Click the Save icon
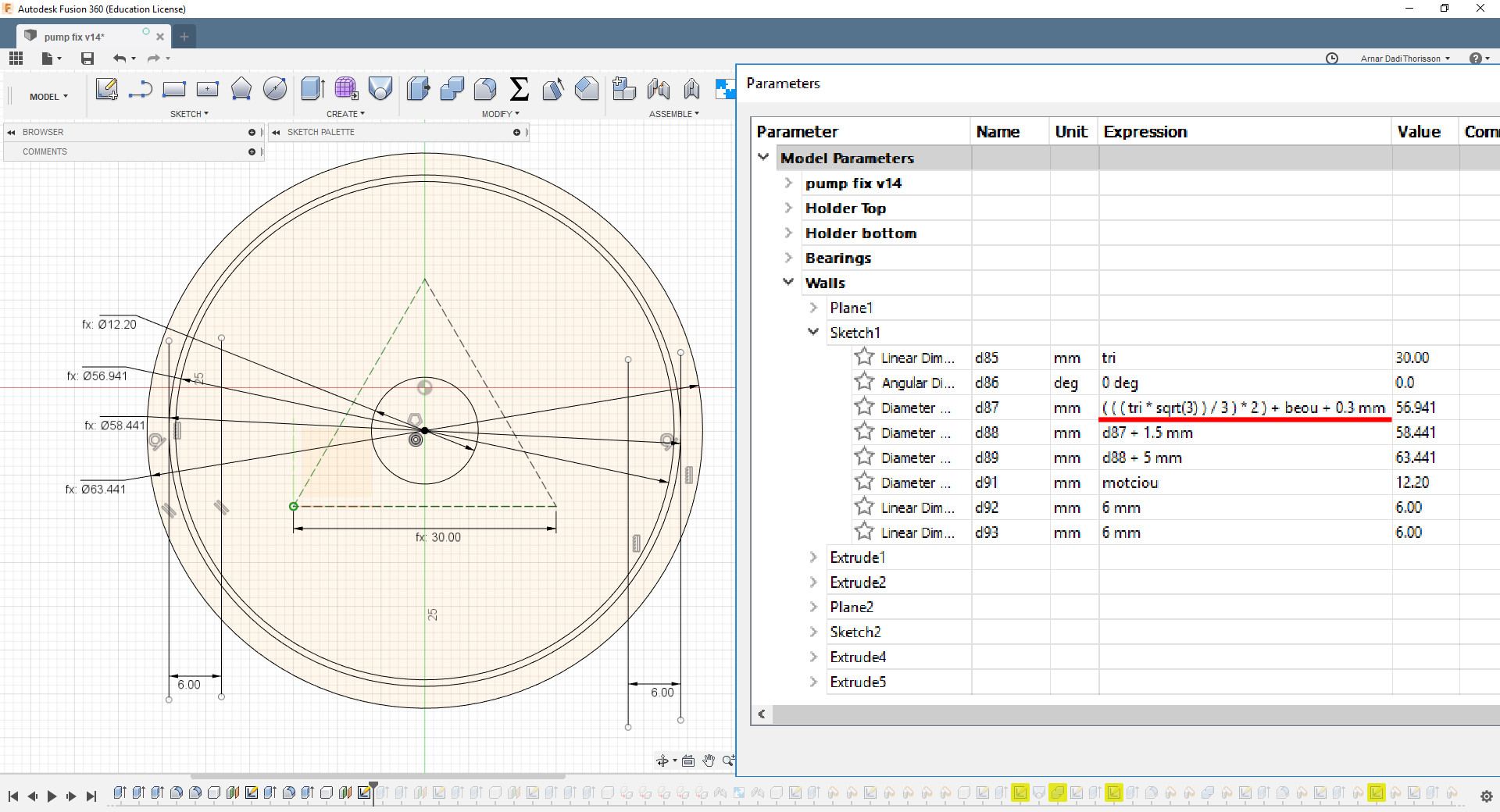This screenshot has width=1500, height=812. (x=87, y=59)
